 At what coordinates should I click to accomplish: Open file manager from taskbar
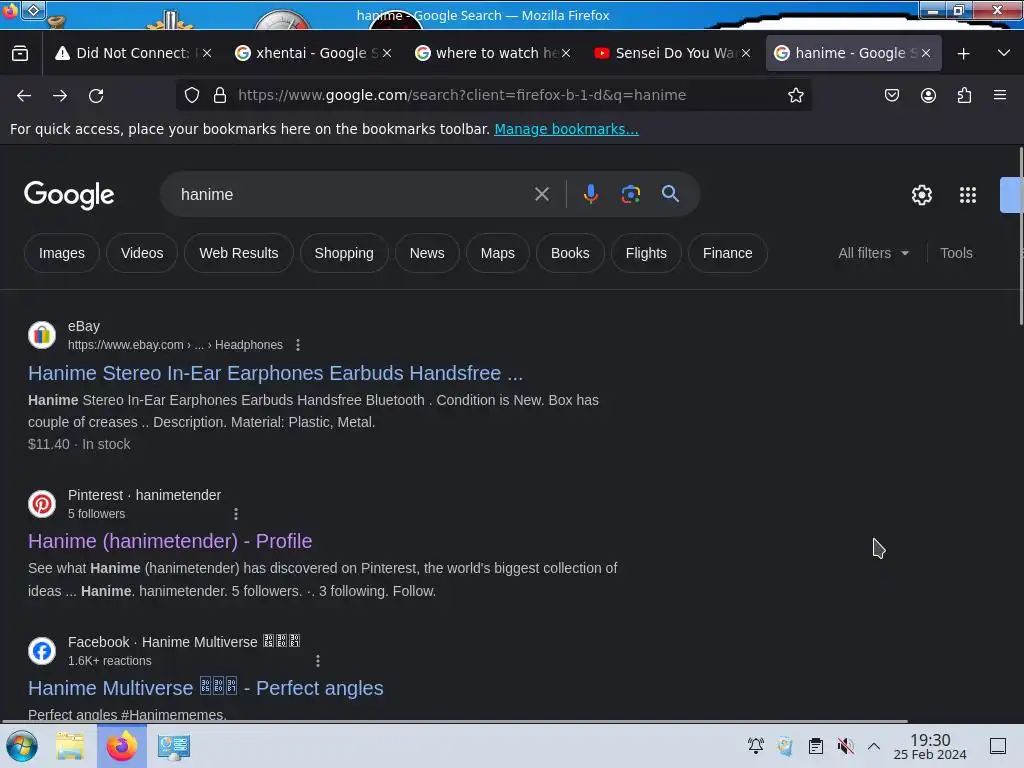click(70, 746)
